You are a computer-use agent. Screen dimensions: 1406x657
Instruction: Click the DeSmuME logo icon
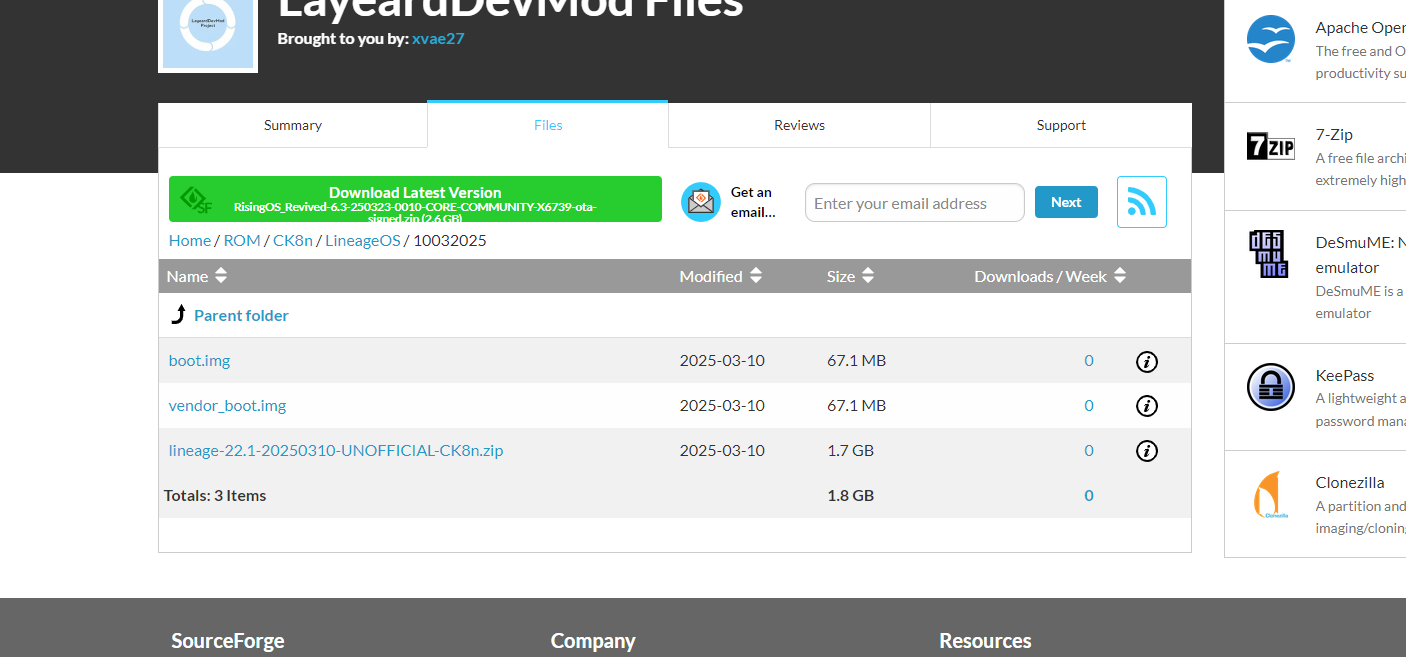(x=1271, y=254)
